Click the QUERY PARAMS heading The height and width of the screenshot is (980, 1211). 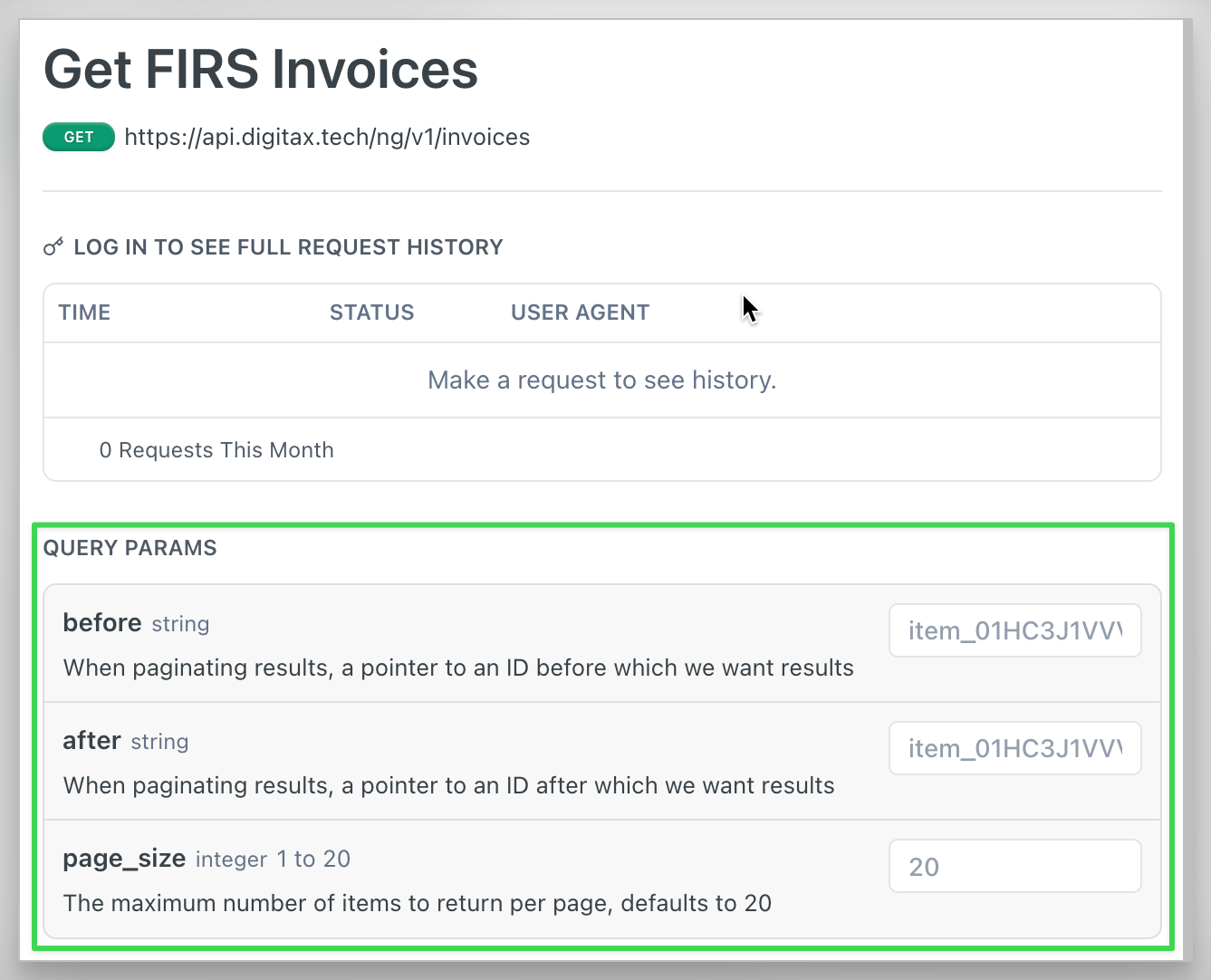130,548
